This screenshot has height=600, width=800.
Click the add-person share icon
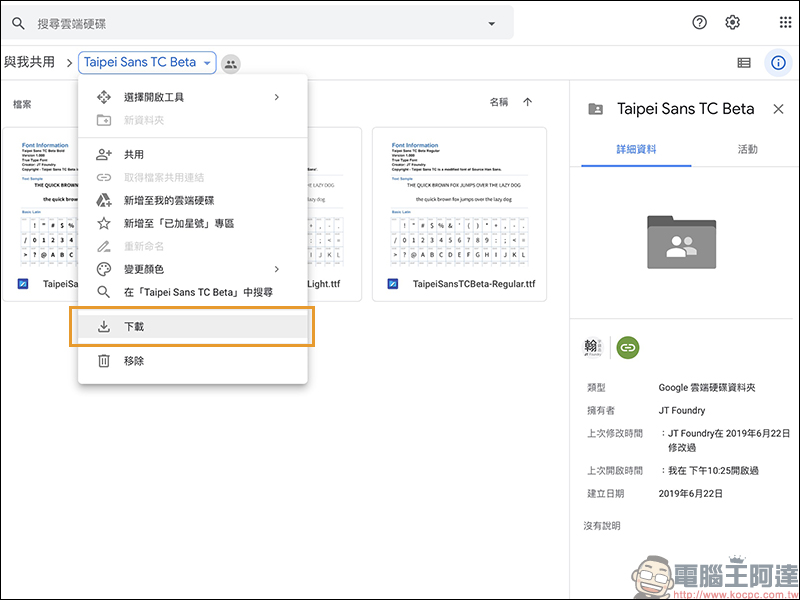click(104, 155)
